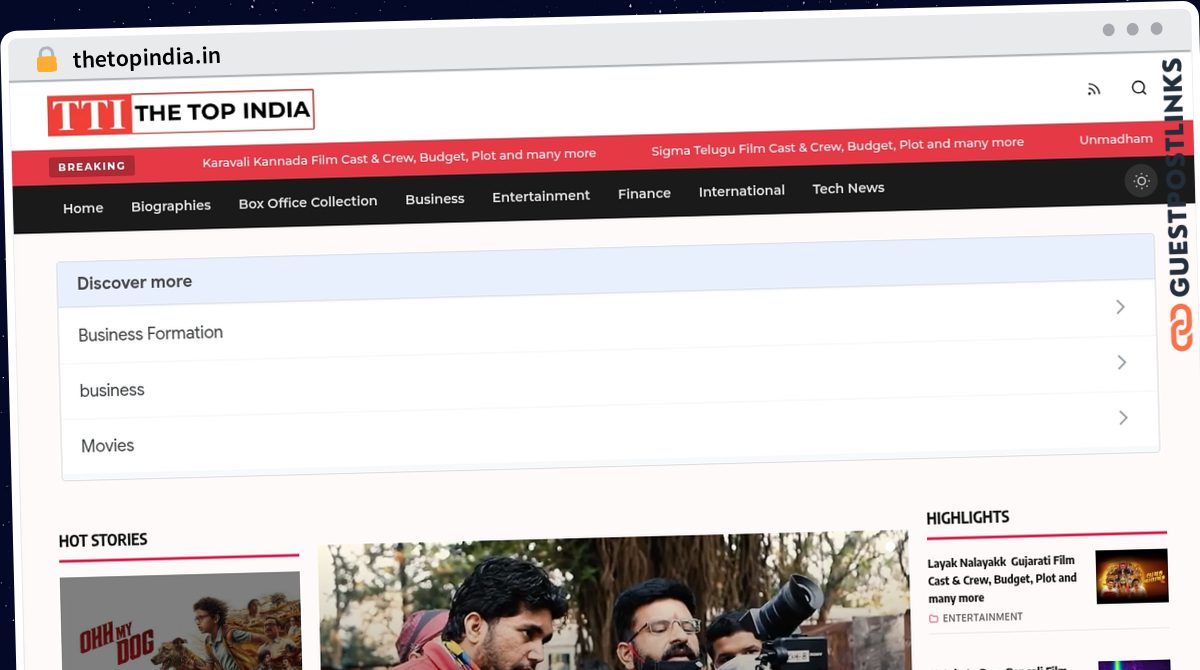Click the Discover more heading
Viewport: 1200px width, 670px height.
point(134,282)
